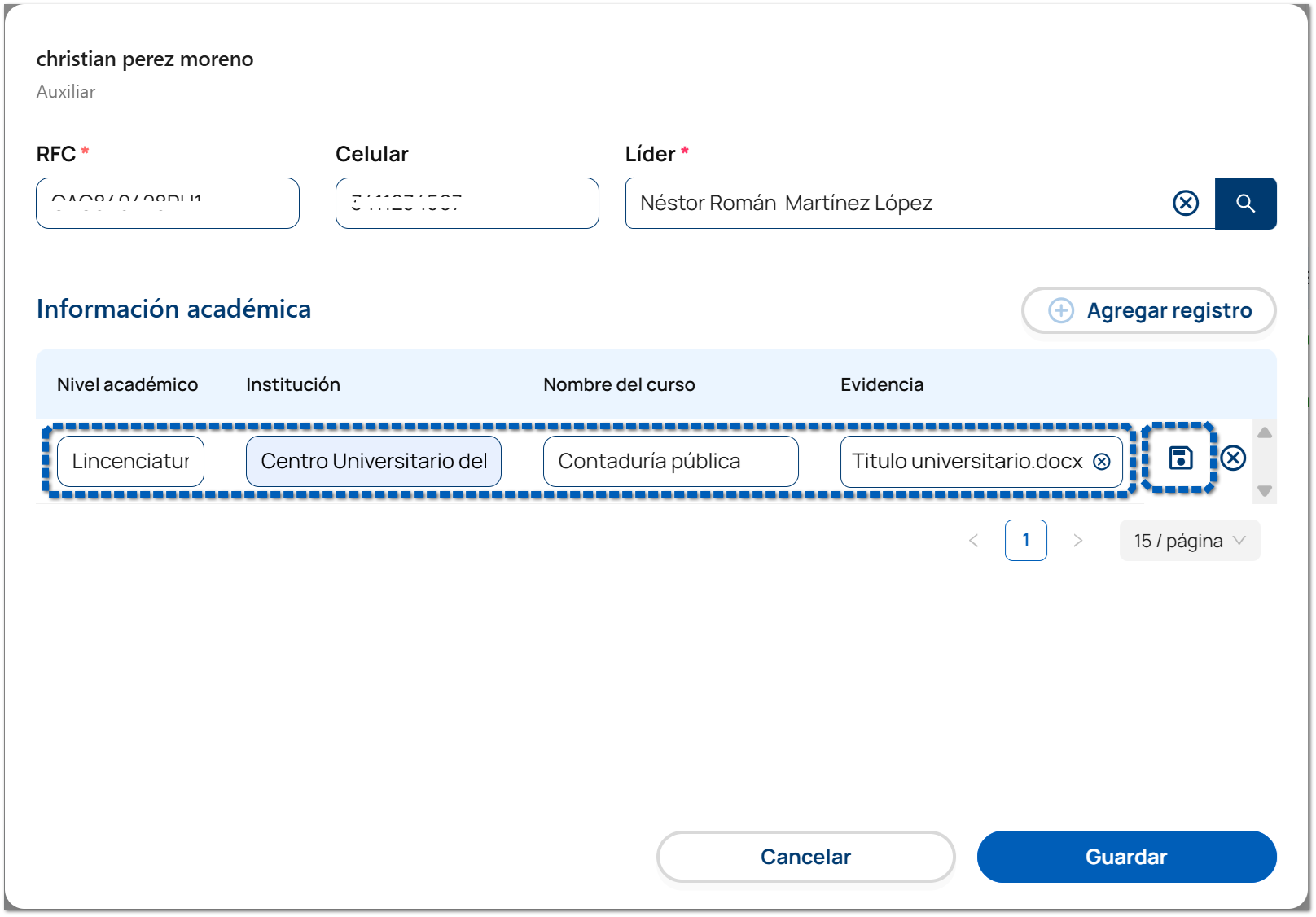The image size is (1316, 917).
Task: Delete the academic record row
Action: coord(1233,458)
